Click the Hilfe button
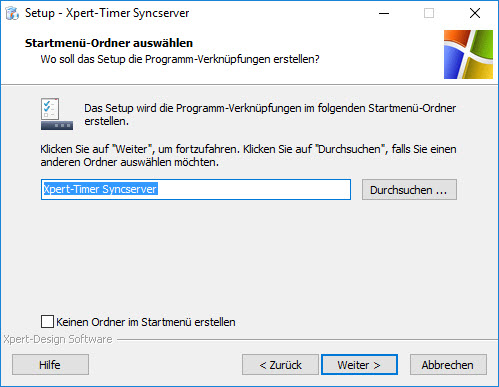The height and width of the screenshot is (387, 499). coord(50,365)
